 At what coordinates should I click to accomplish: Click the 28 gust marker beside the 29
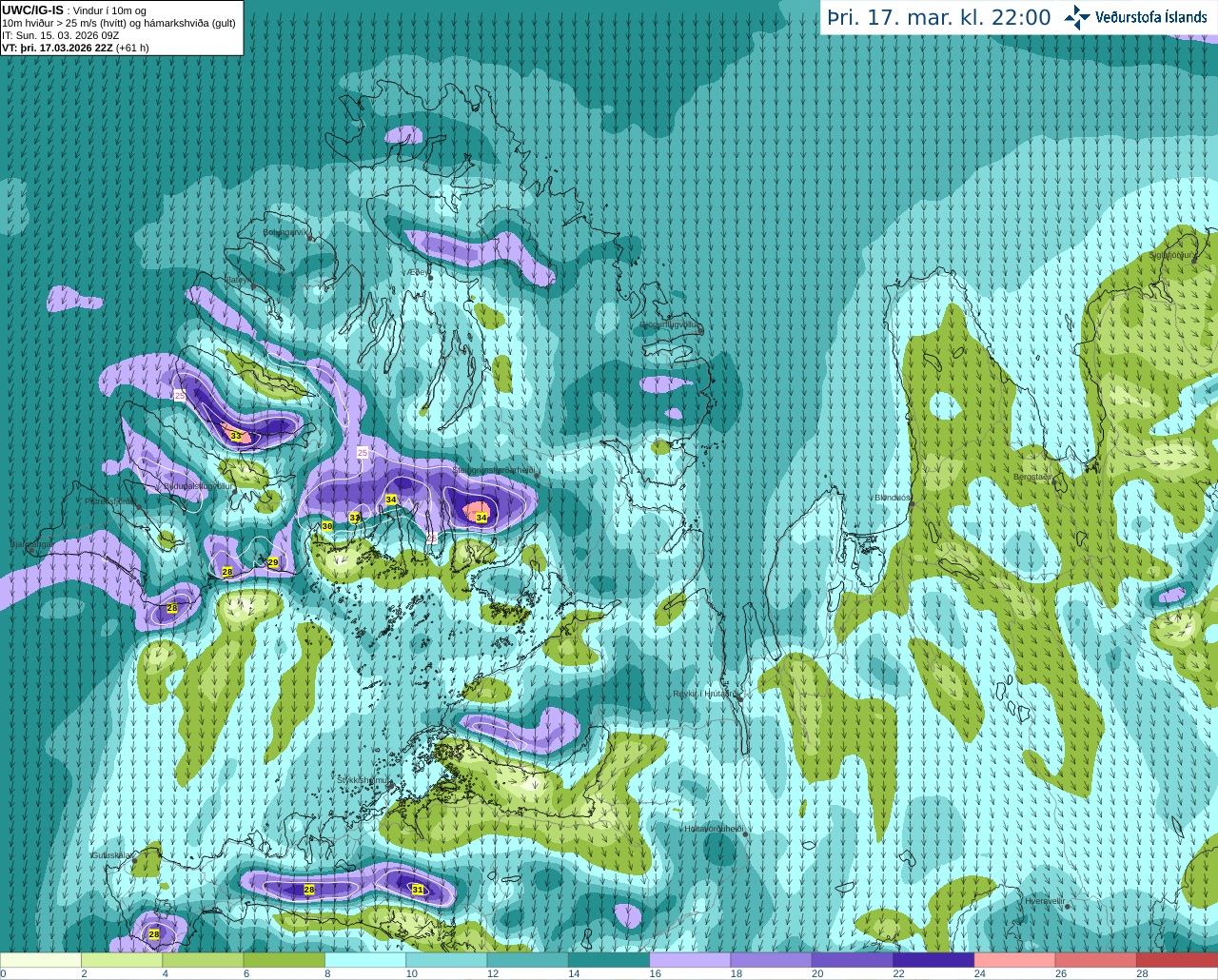pyautogui.click(x=227, y=572)
